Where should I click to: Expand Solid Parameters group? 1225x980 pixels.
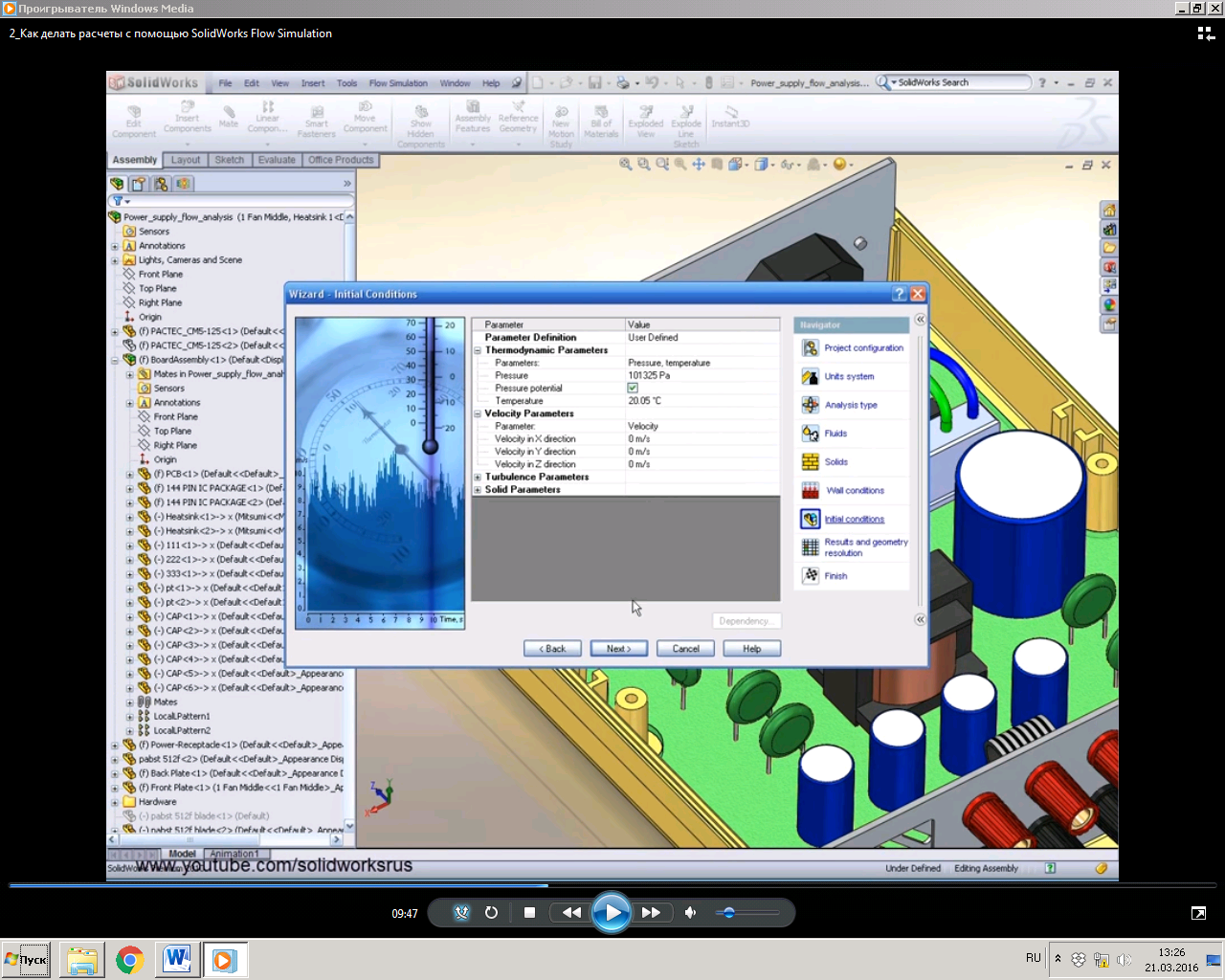(478, 490)
